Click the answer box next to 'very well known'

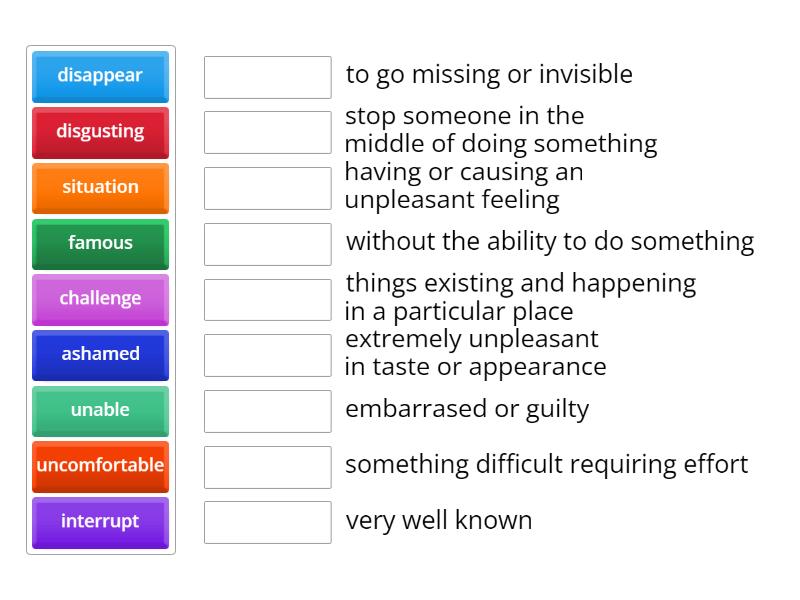266,521
